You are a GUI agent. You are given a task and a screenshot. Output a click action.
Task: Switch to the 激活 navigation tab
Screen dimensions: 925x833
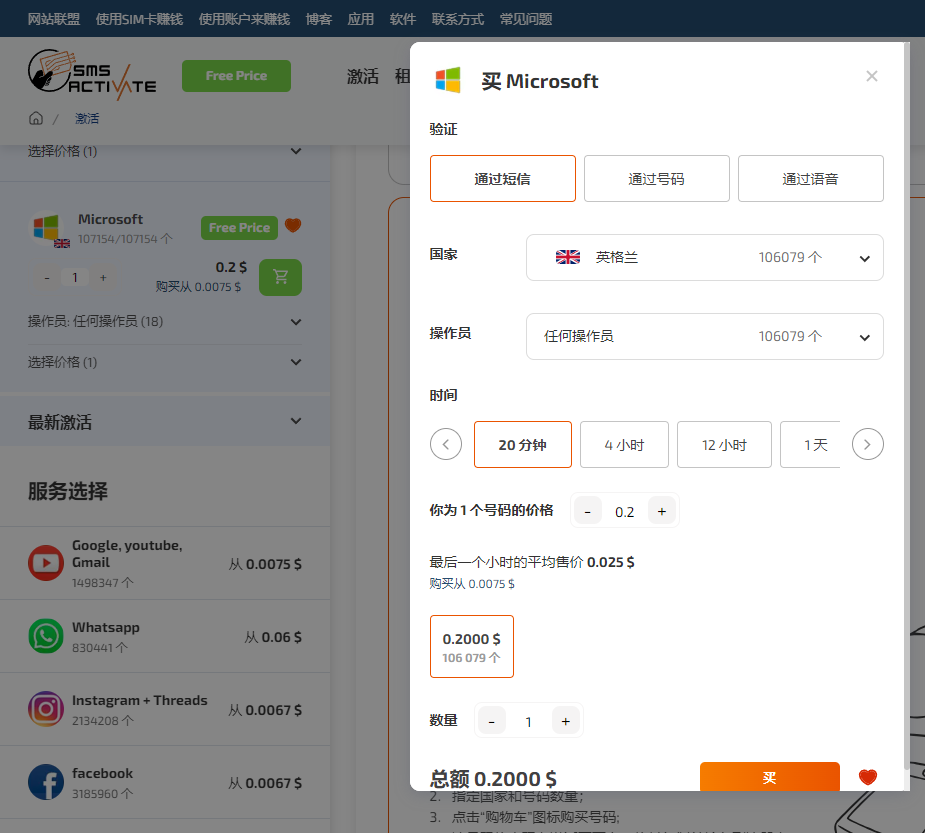[363, 76]
